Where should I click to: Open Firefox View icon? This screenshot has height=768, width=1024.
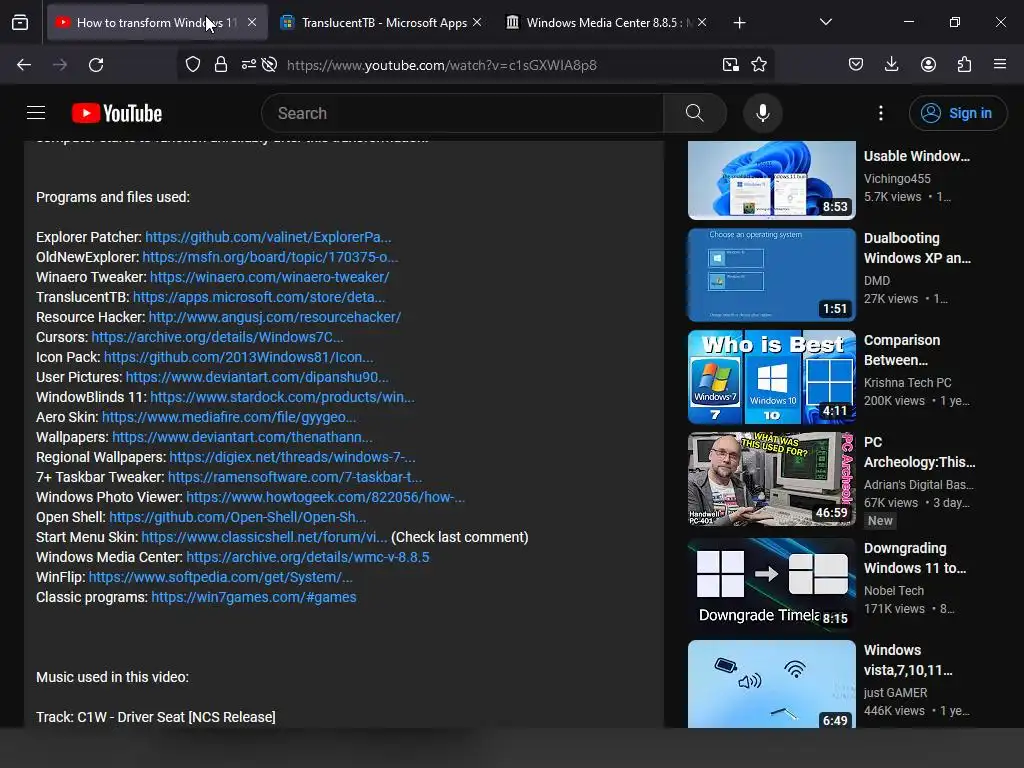click(x=20, y=23)
